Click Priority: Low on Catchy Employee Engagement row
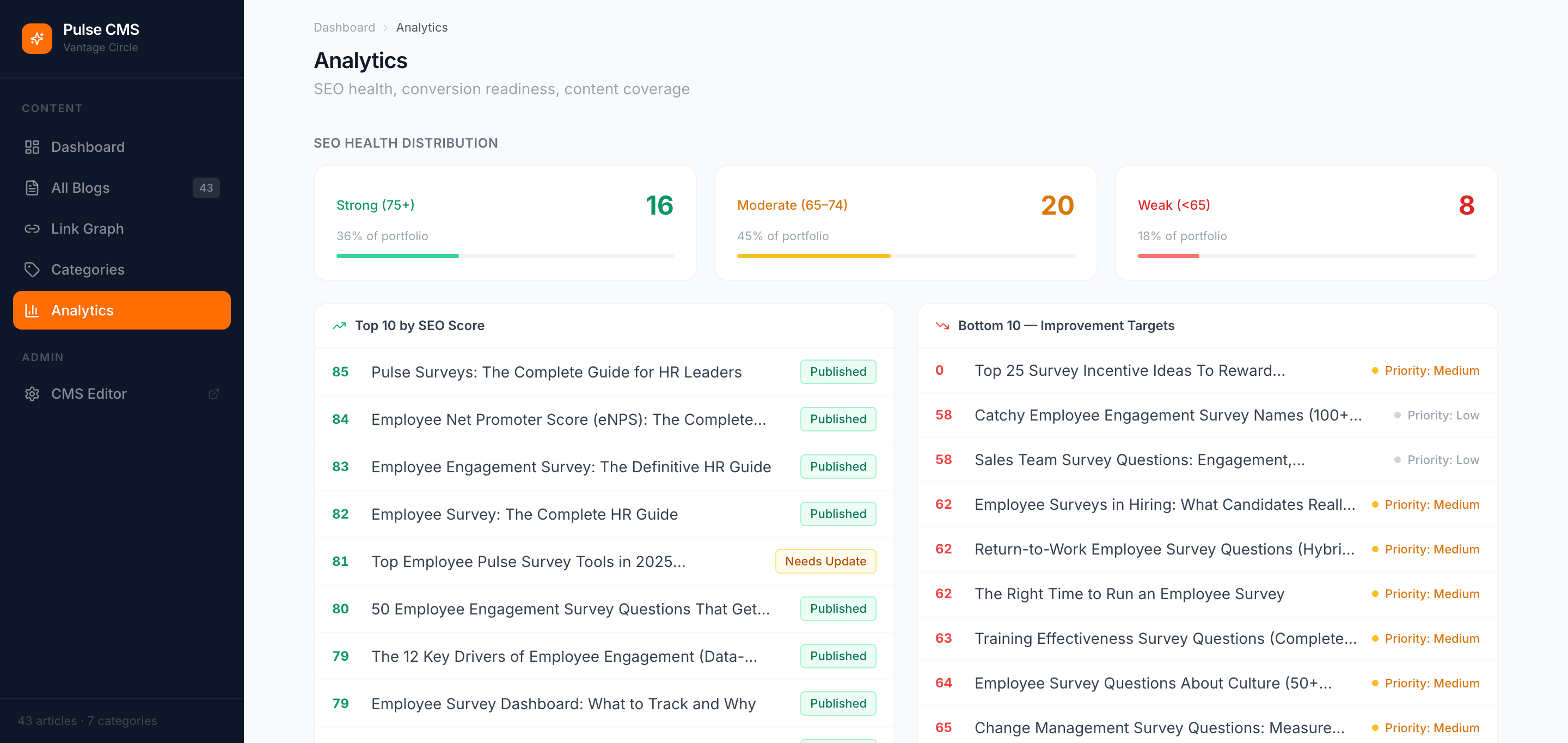This screenshot has height=743, width=1568. pyautogui.click(x=1437, y=415)
